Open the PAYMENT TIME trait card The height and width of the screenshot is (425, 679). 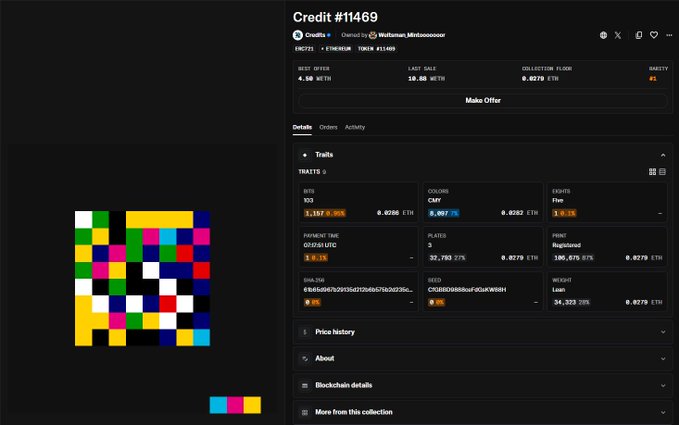(359, 247)
